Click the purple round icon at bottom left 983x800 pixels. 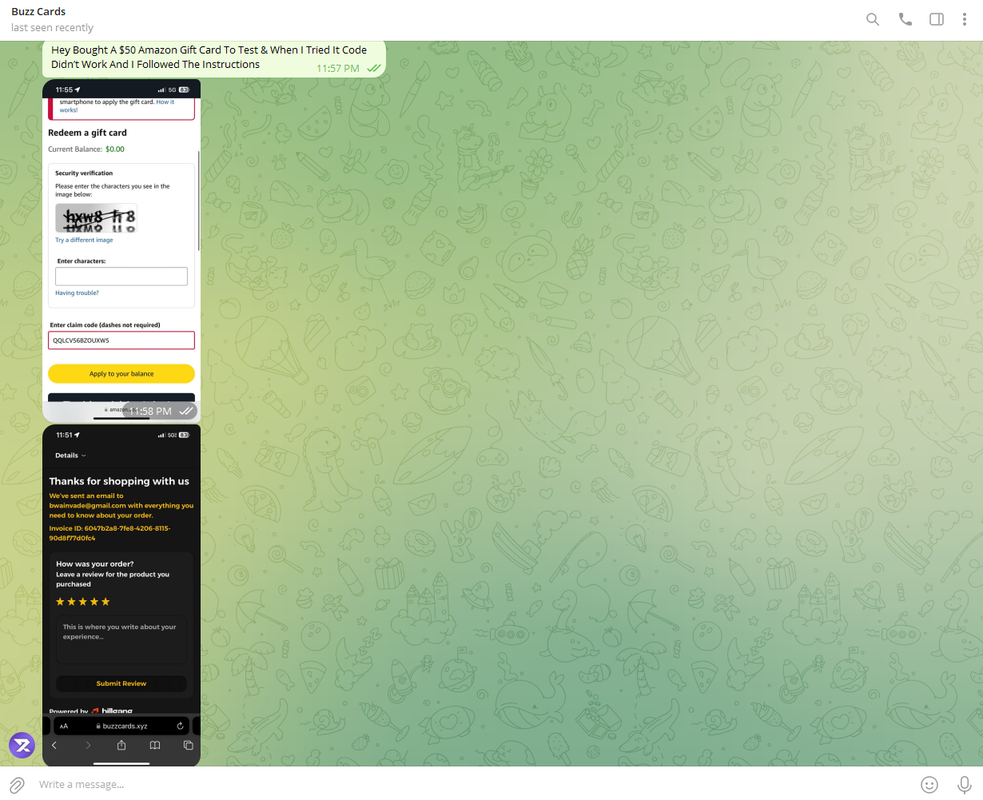pyautogui.click(x=22, y=745)
